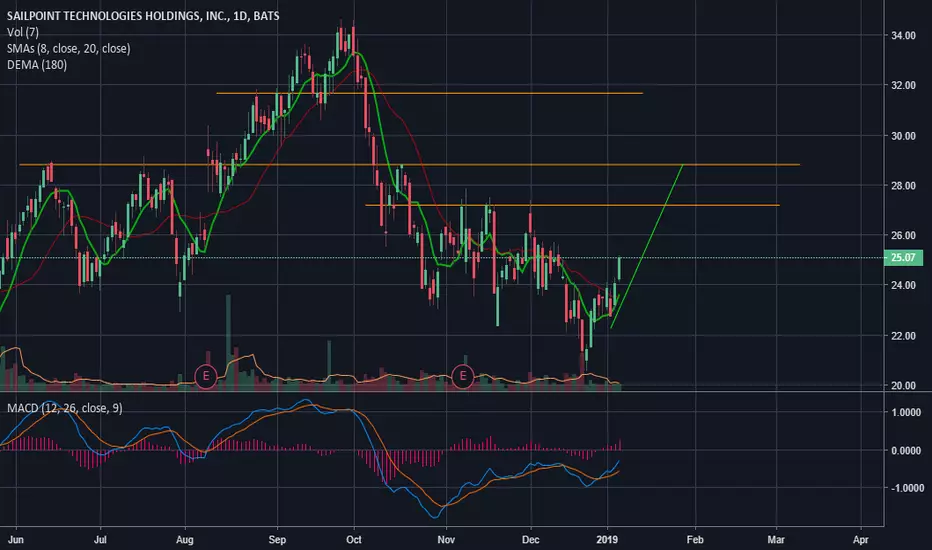932x550 pixels.
Task: Click the Nov label on time axis
Action: [446, 540]
